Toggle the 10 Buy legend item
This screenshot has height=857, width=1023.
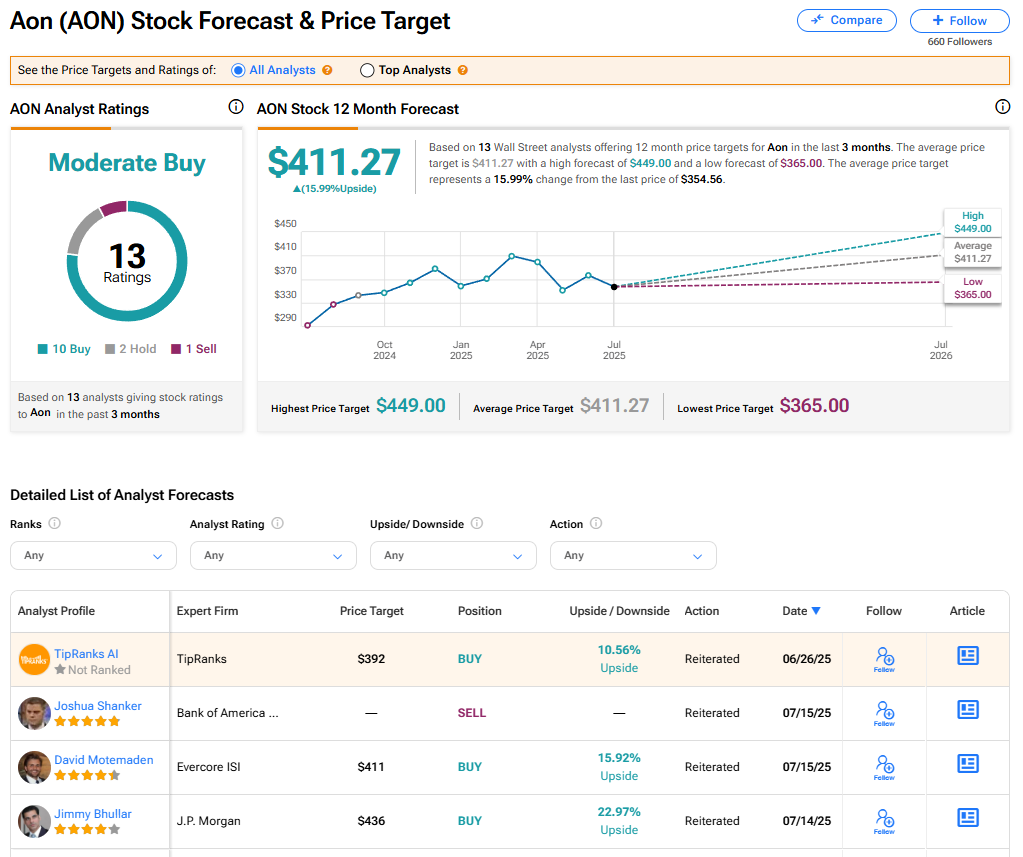pyautogui.click(x=64, y=349)
